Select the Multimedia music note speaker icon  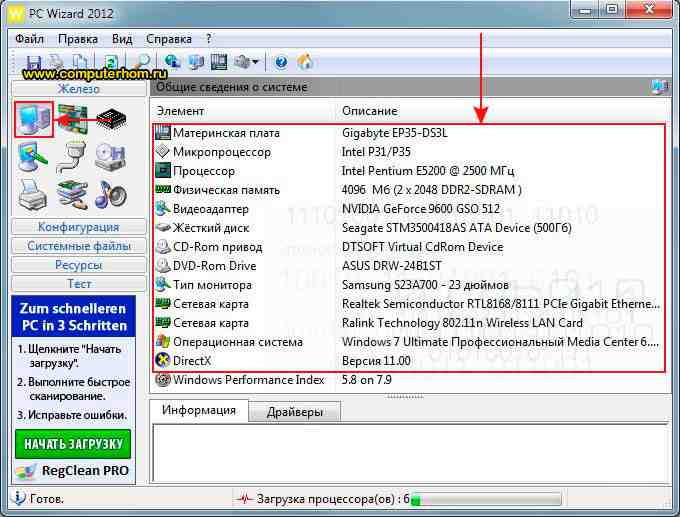111,194
